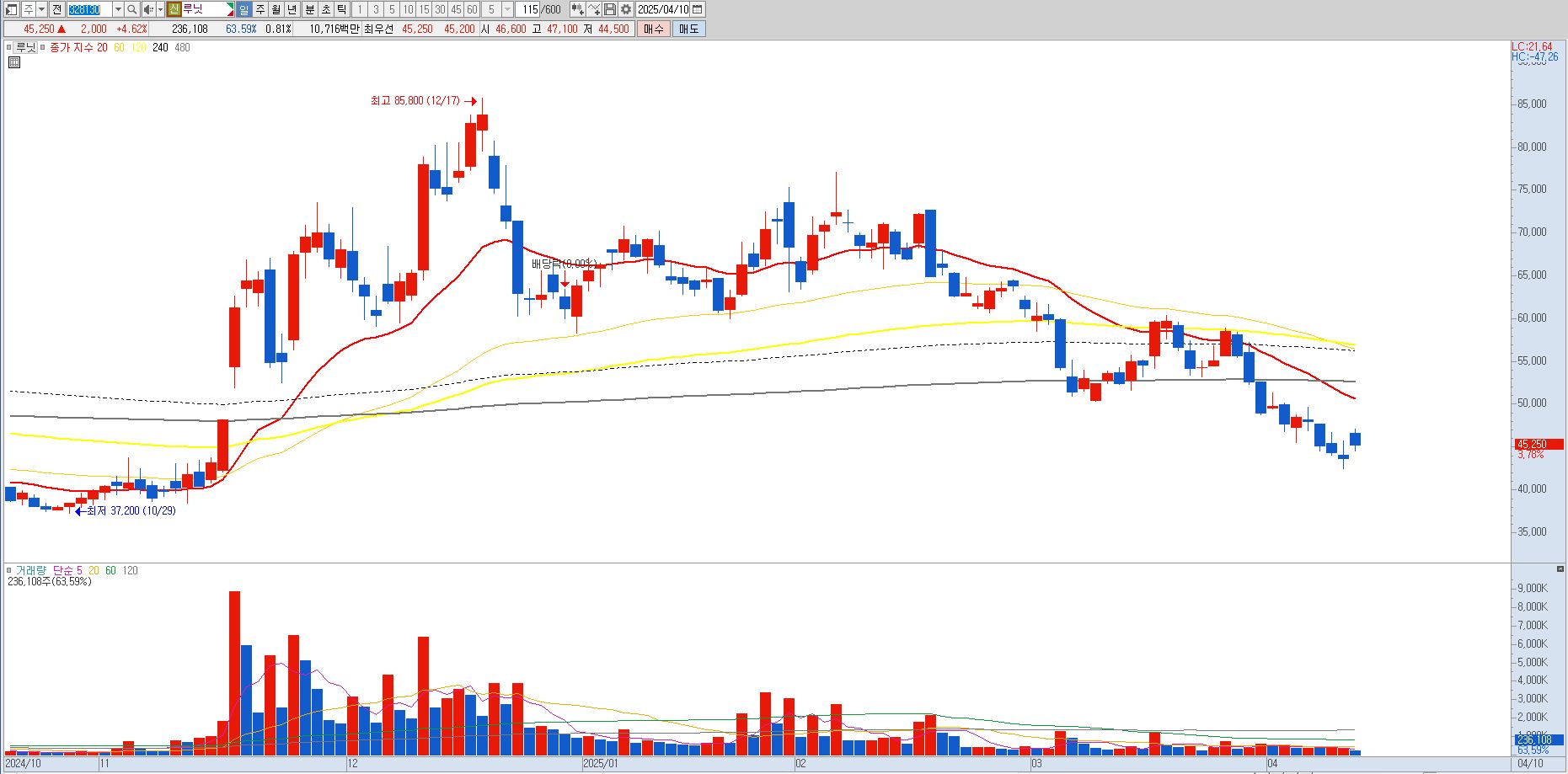Image resolution: width=1568 pixels, height=774 pixels.
Task: Select the 일 daily period toggle
Action: pos(243,9)
